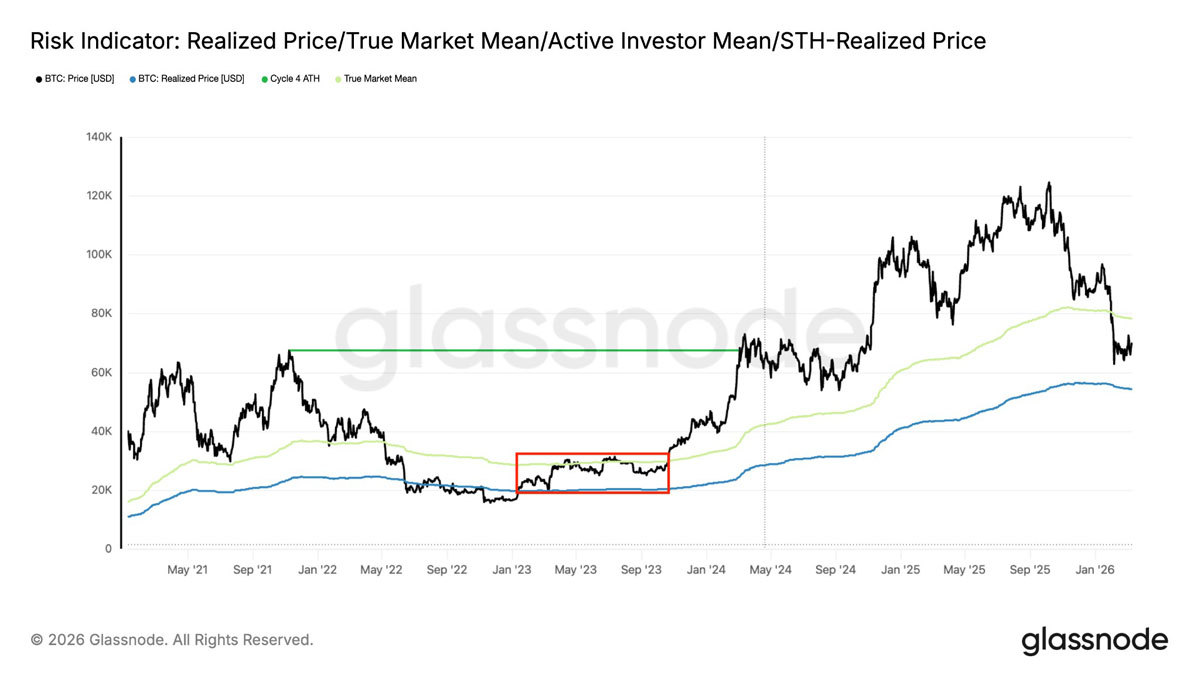
Task: Toggle the BTC: Realized Price [USD] series label
Action: [191, 78]
